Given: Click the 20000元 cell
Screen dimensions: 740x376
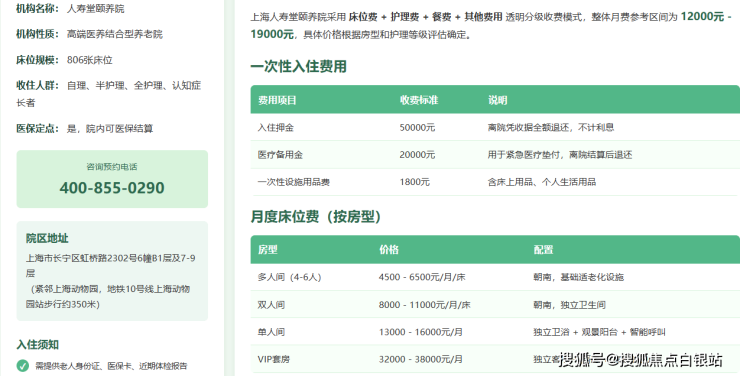Looking at the screenshot, I should [417, 155].
